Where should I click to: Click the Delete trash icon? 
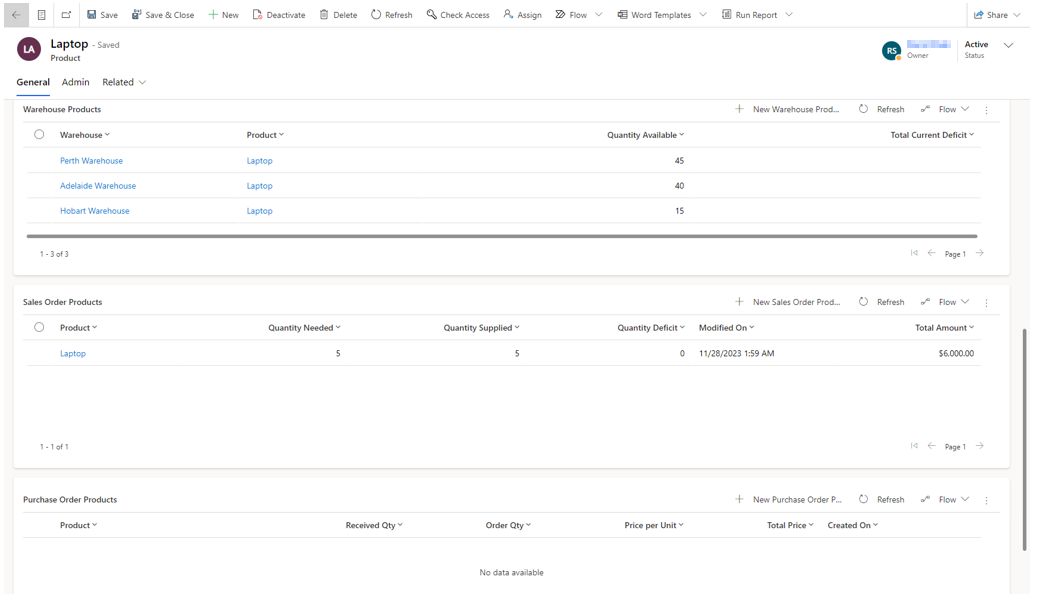324,15
